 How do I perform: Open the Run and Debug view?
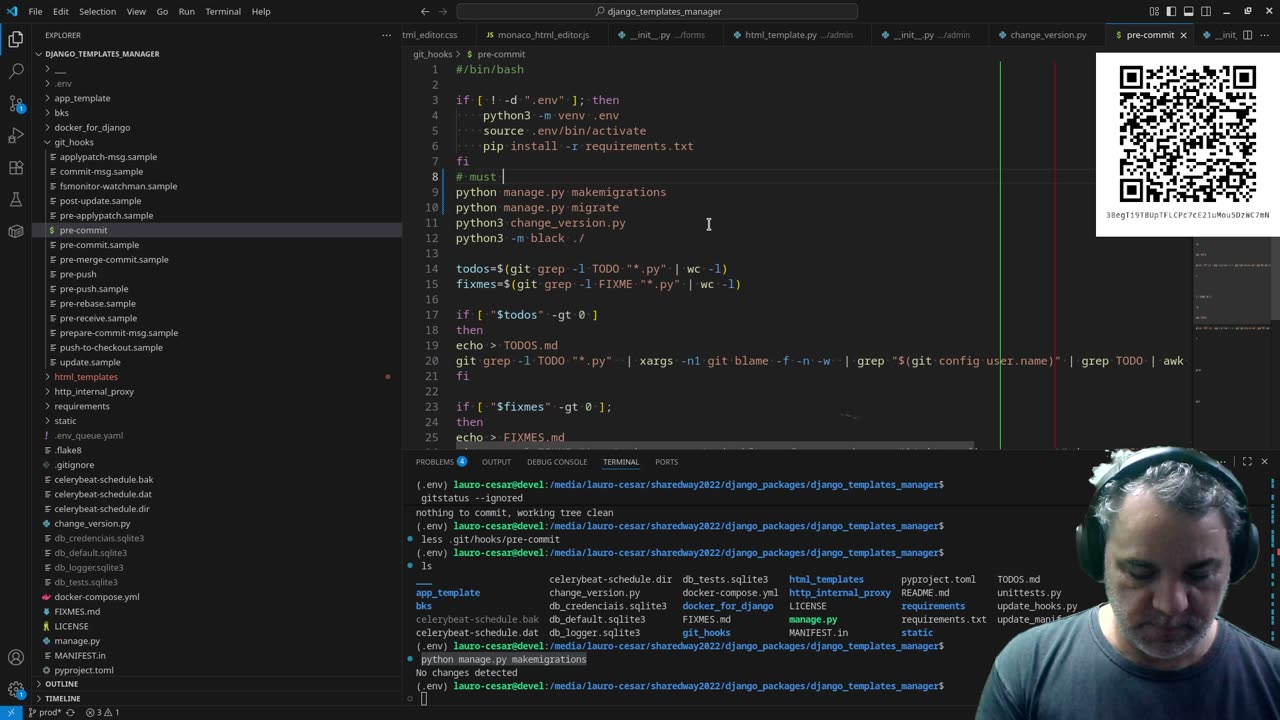tap(16, 136)
